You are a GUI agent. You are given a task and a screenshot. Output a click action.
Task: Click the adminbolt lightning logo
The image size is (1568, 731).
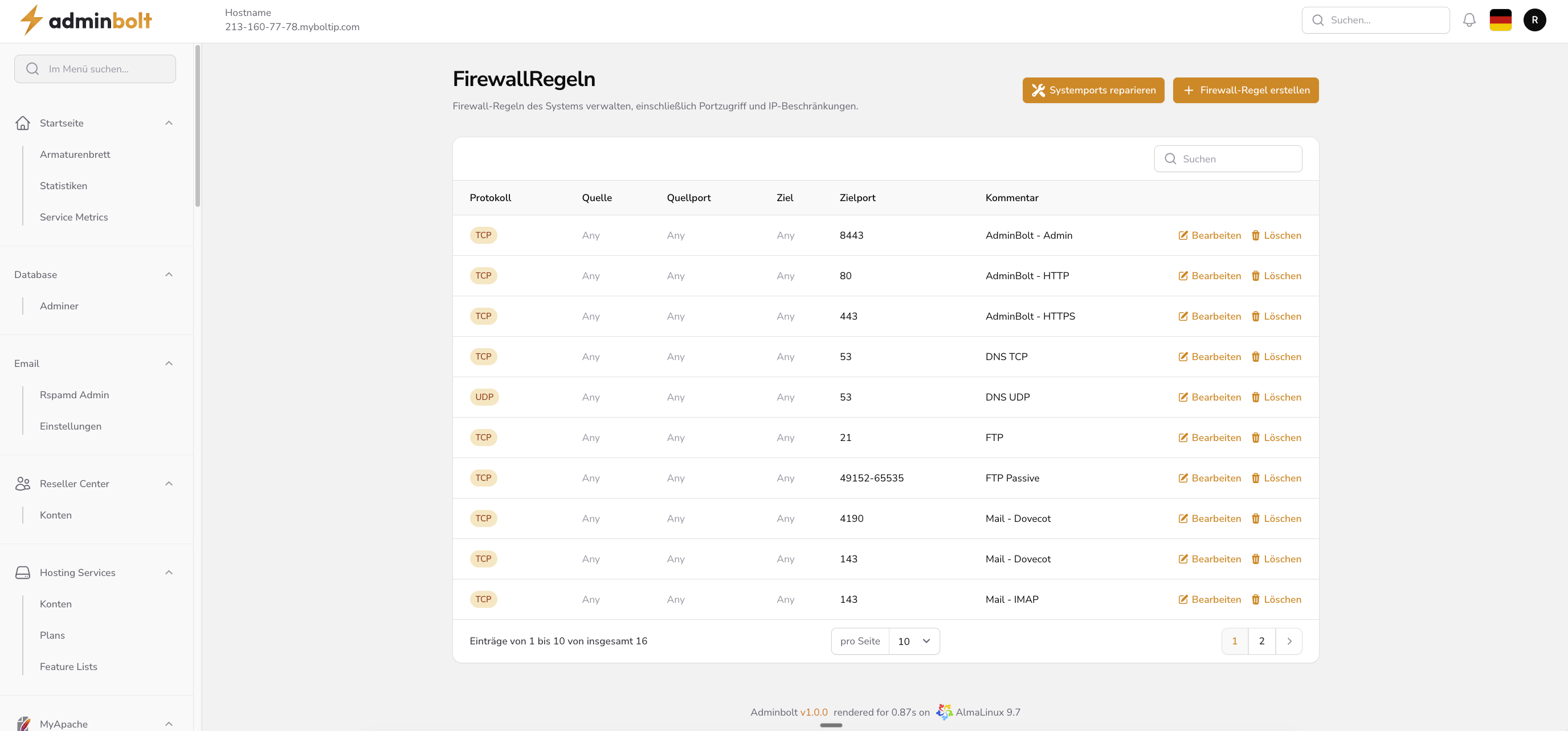point(31,20)
